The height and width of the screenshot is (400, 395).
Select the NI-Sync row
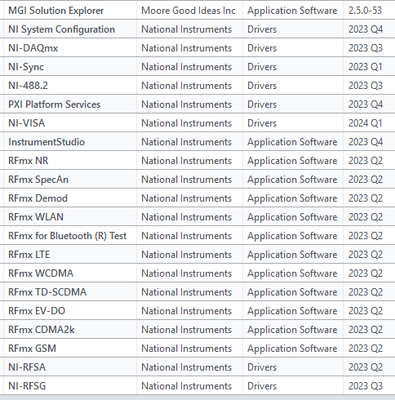[x=197, y=67]
